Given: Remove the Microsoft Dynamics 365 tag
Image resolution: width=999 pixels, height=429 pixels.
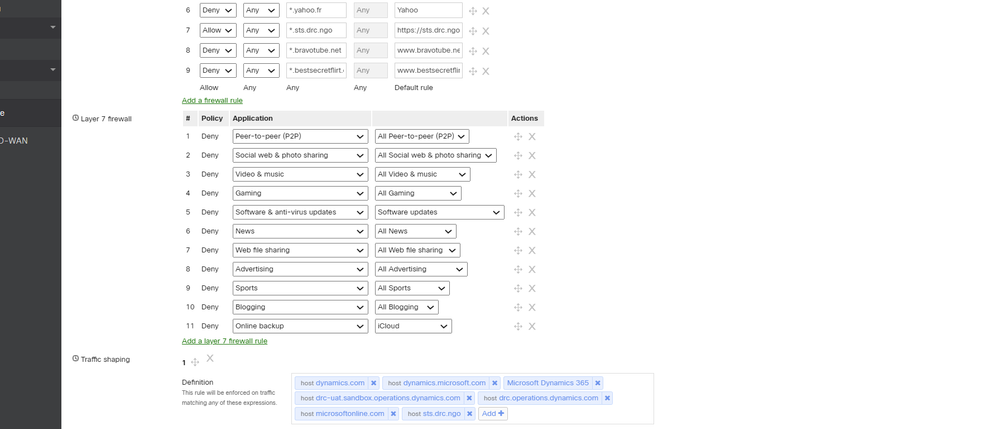Looking at the screenshot, I should (x=598, y=383).
